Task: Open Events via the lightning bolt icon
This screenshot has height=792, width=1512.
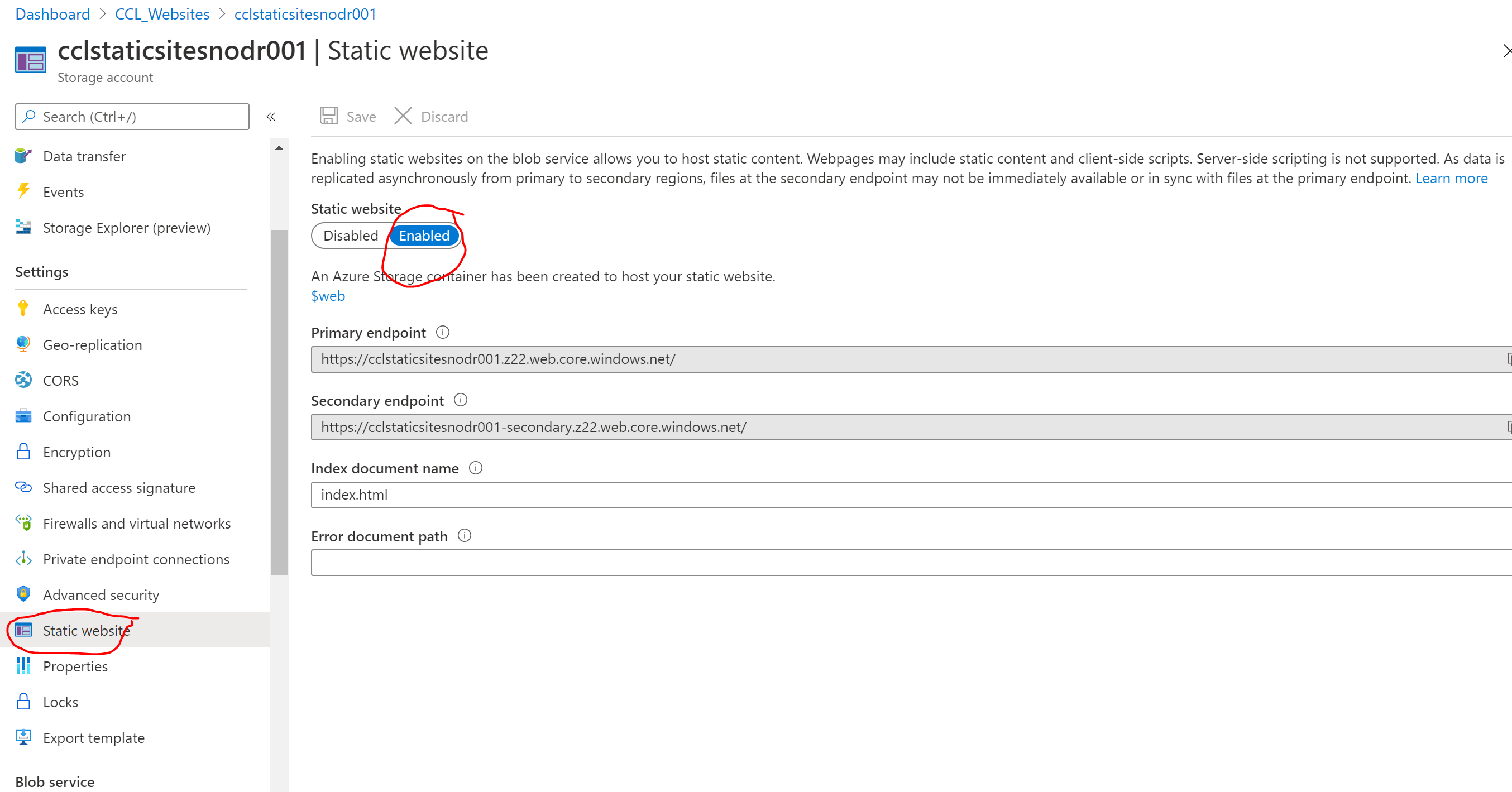Action: click(x=23, y=191)
